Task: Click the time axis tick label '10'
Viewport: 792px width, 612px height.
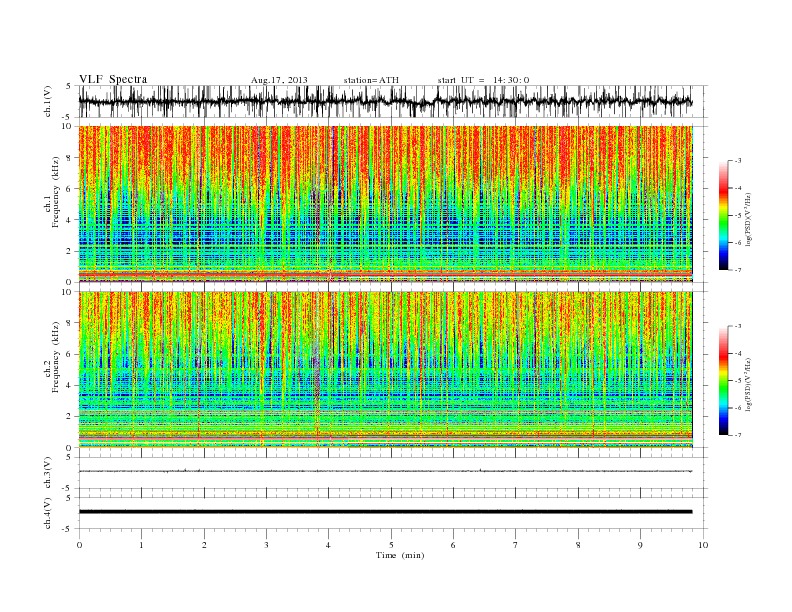Action: 703,545
